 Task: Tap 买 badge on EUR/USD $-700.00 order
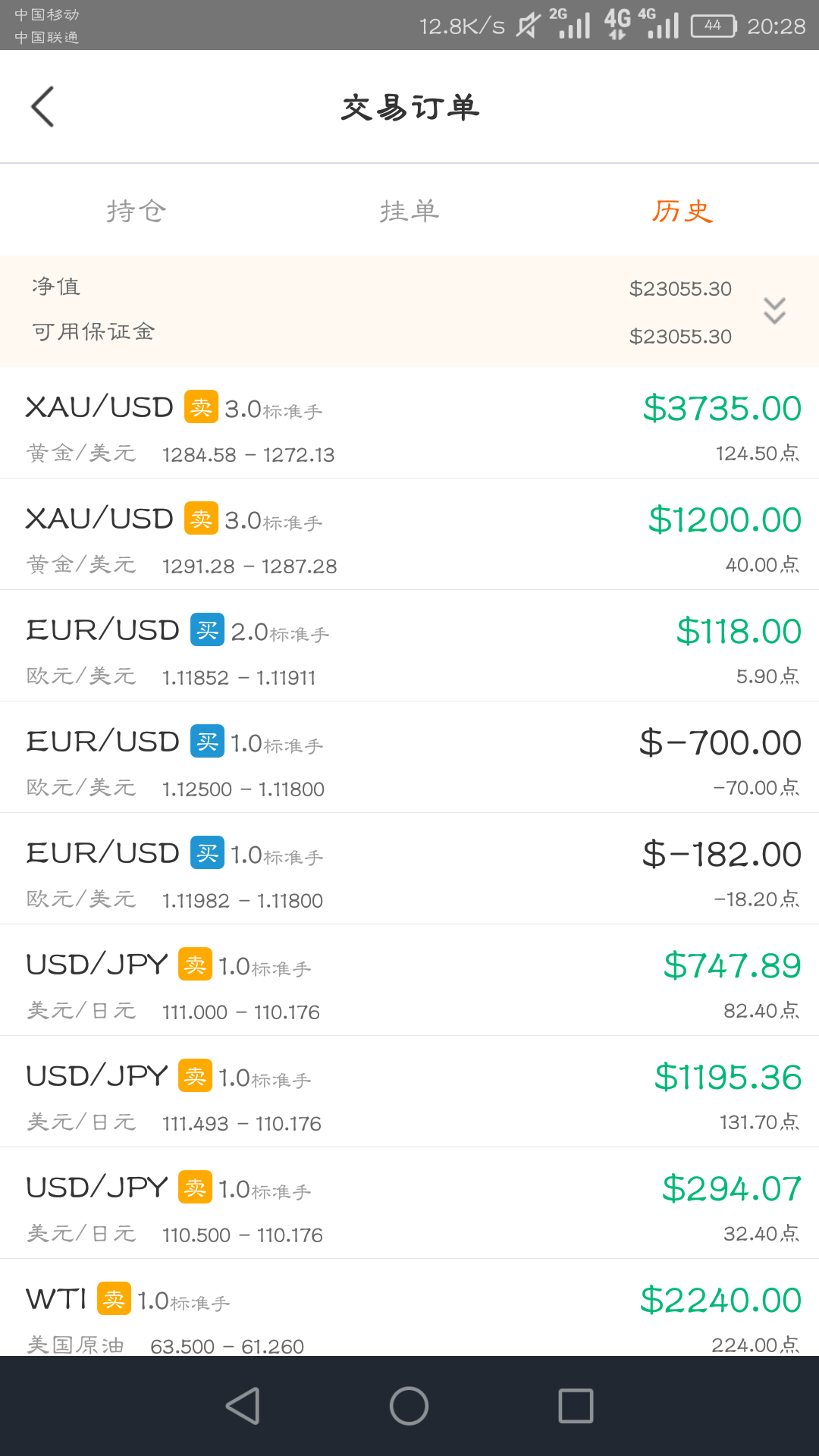point(207,741)
